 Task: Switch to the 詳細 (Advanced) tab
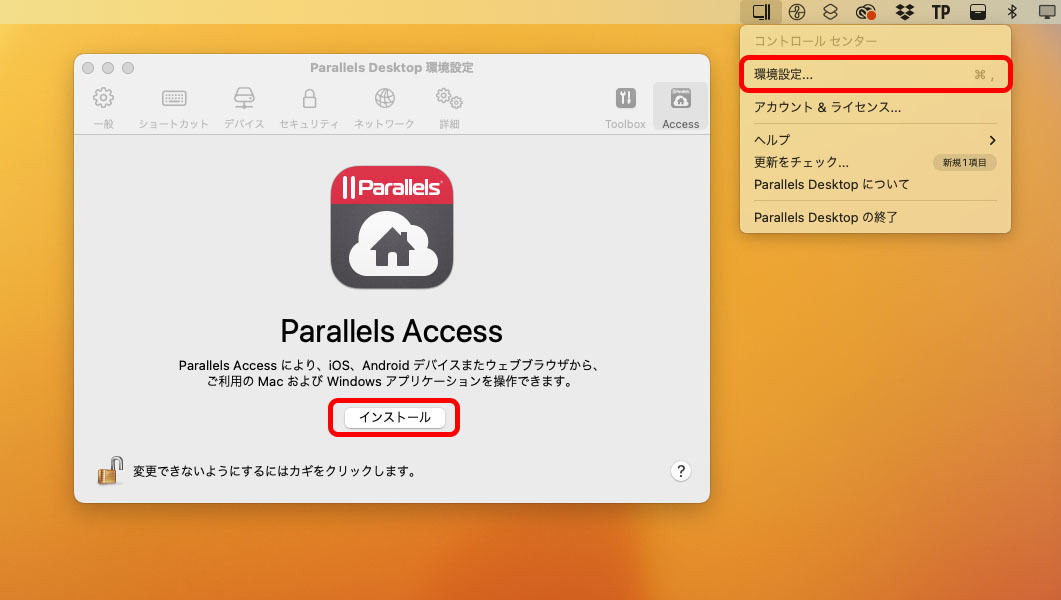coord(449,108)
